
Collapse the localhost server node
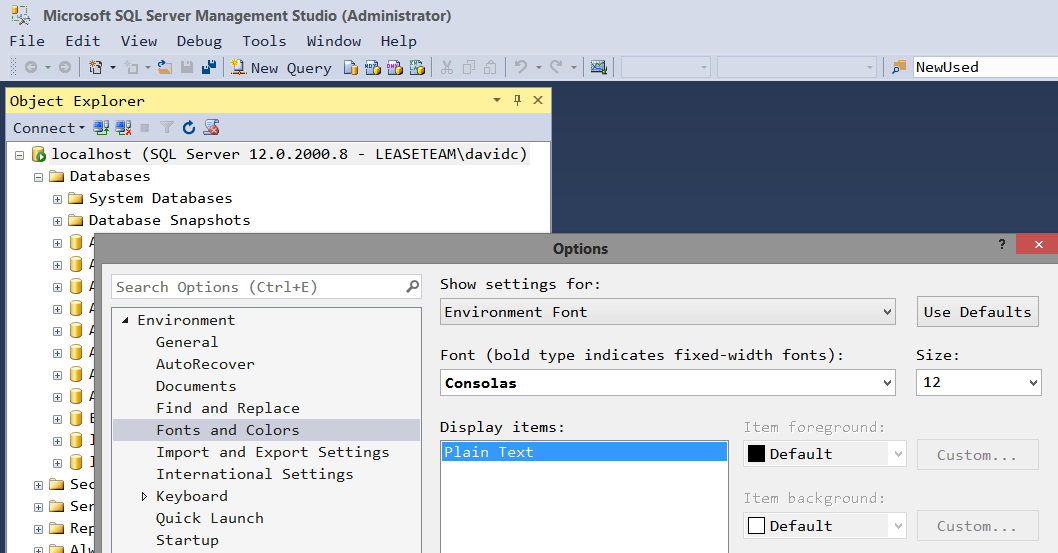[x=20, y=155]
